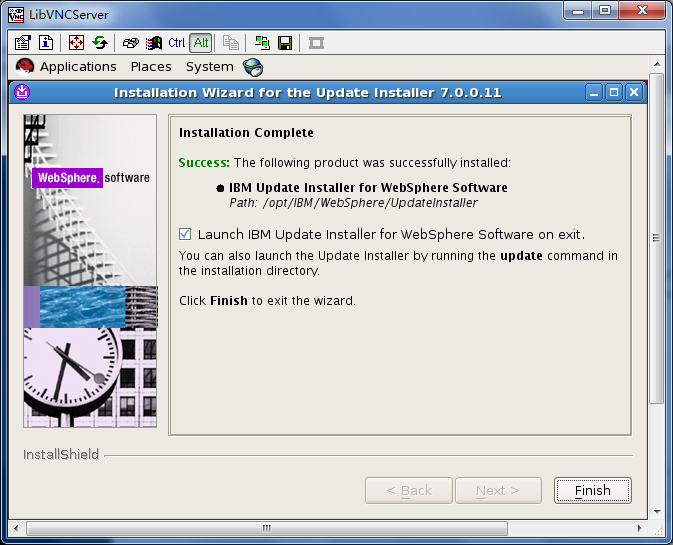Click the InstallShield label

click(x=61, y=454)
